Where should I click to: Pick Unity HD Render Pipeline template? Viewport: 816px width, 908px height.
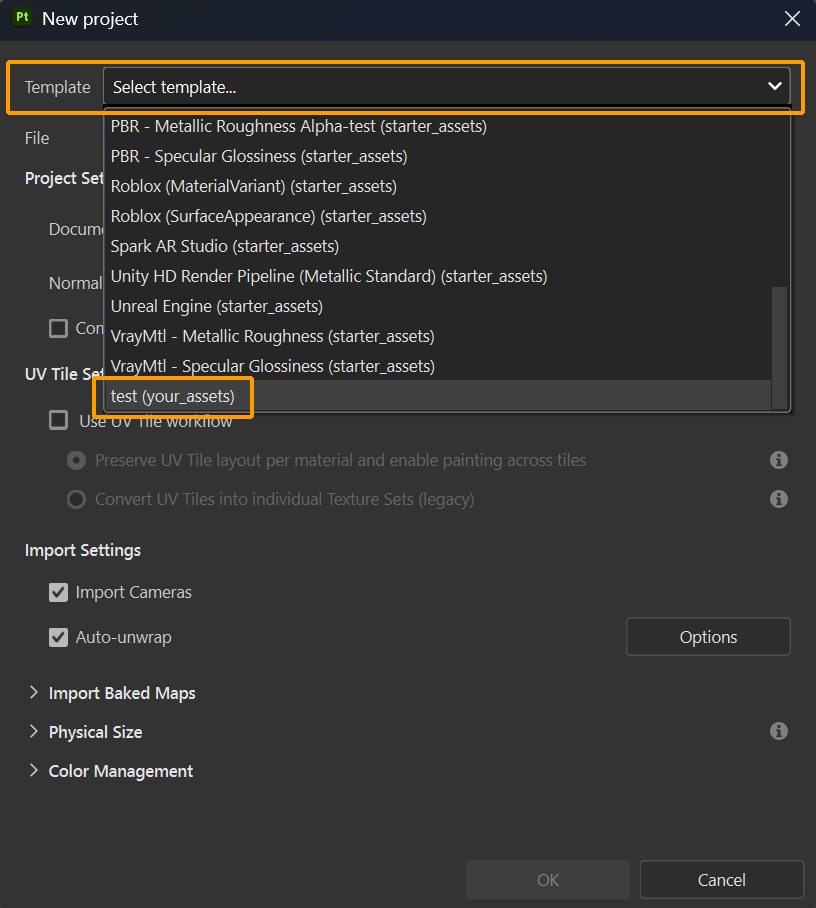437,277
